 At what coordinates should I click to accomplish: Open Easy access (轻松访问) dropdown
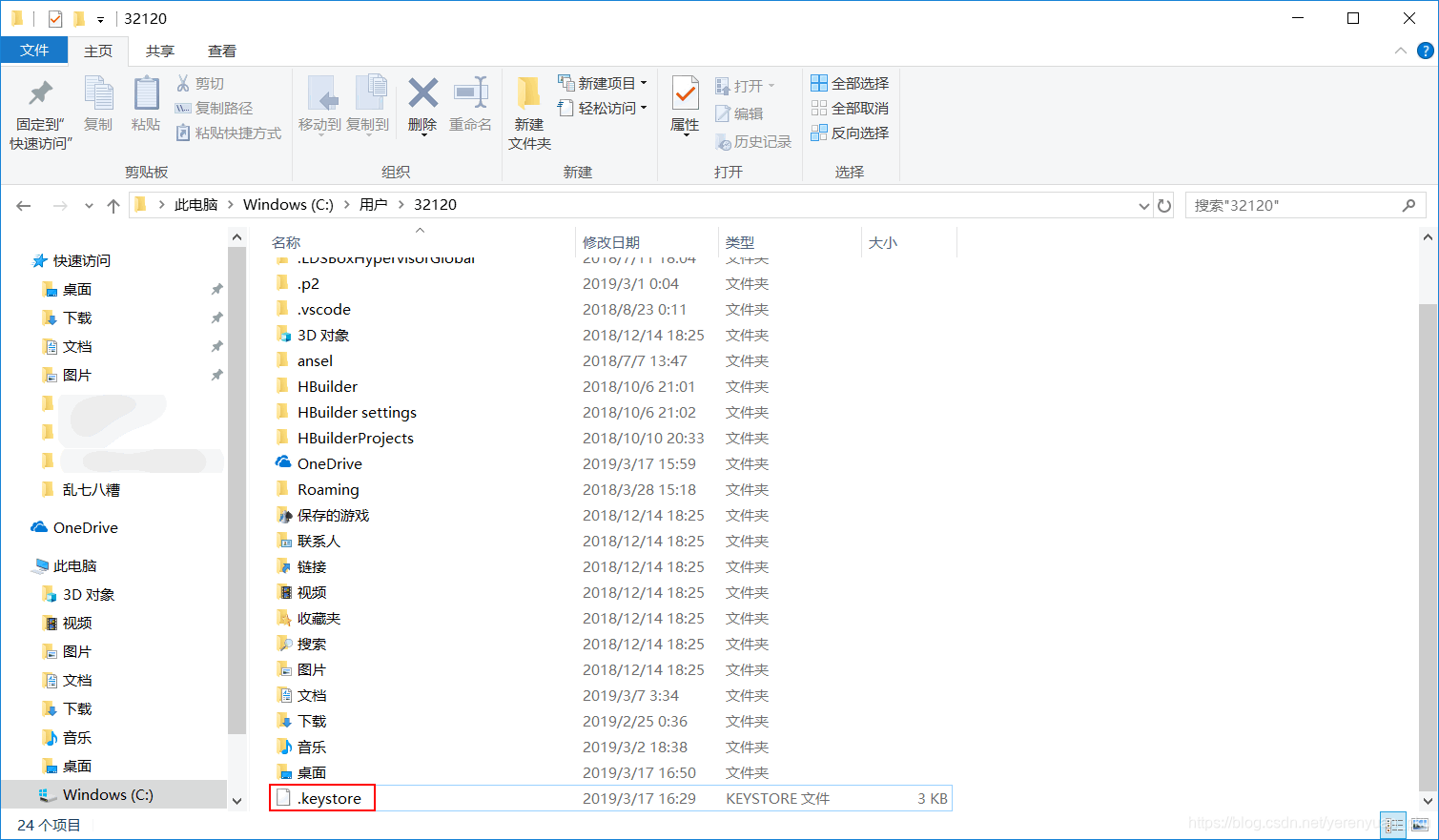(x=603, y=108)
